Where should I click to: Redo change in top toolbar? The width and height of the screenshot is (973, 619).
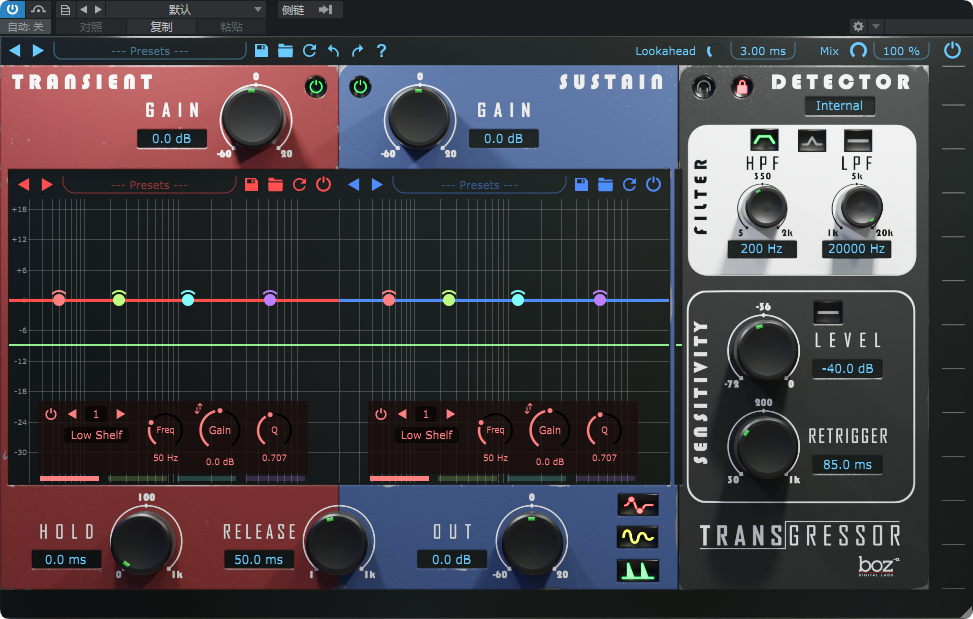(x=357, y=51)
